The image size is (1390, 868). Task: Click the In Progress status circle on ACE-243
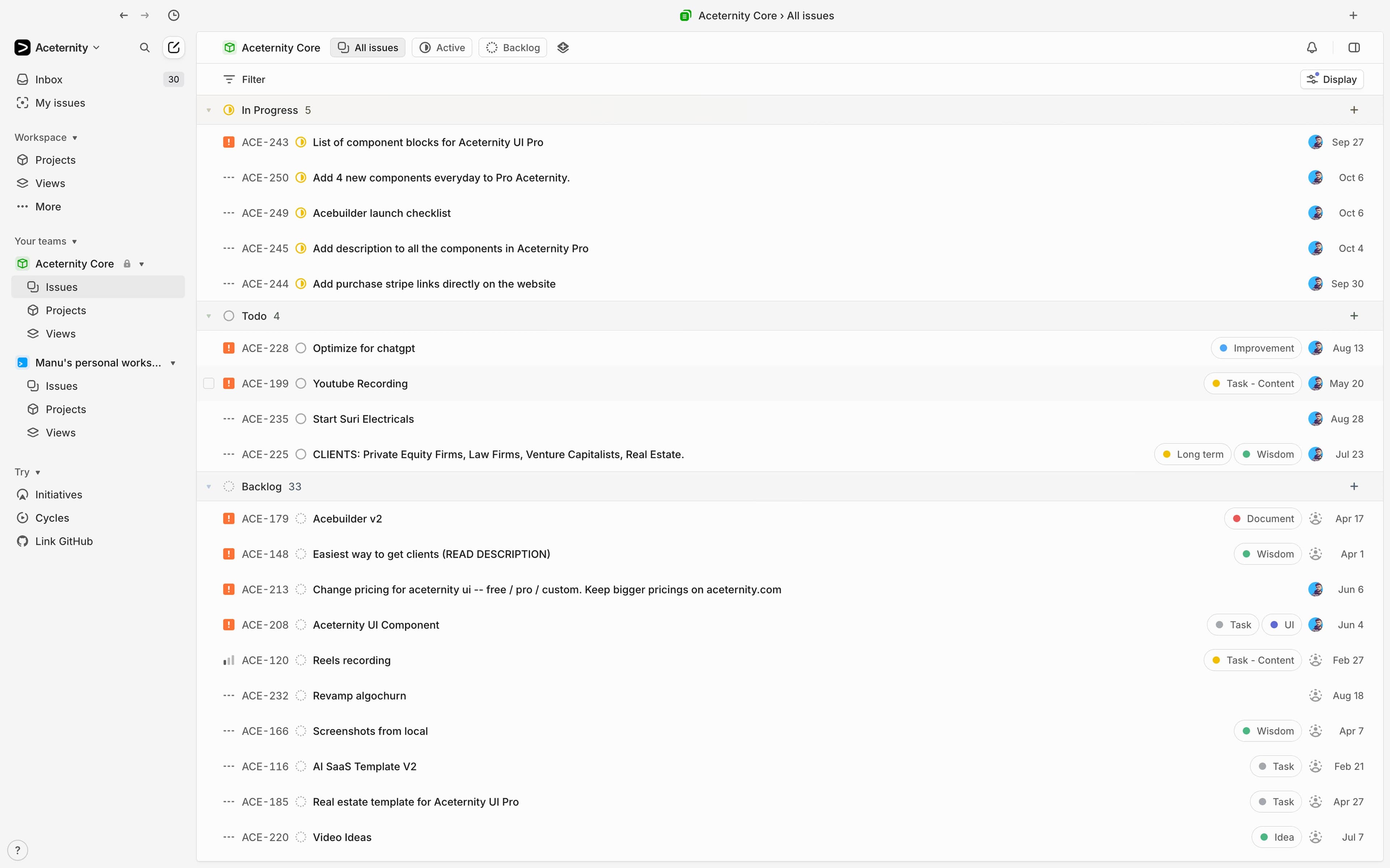click(301, 142)
